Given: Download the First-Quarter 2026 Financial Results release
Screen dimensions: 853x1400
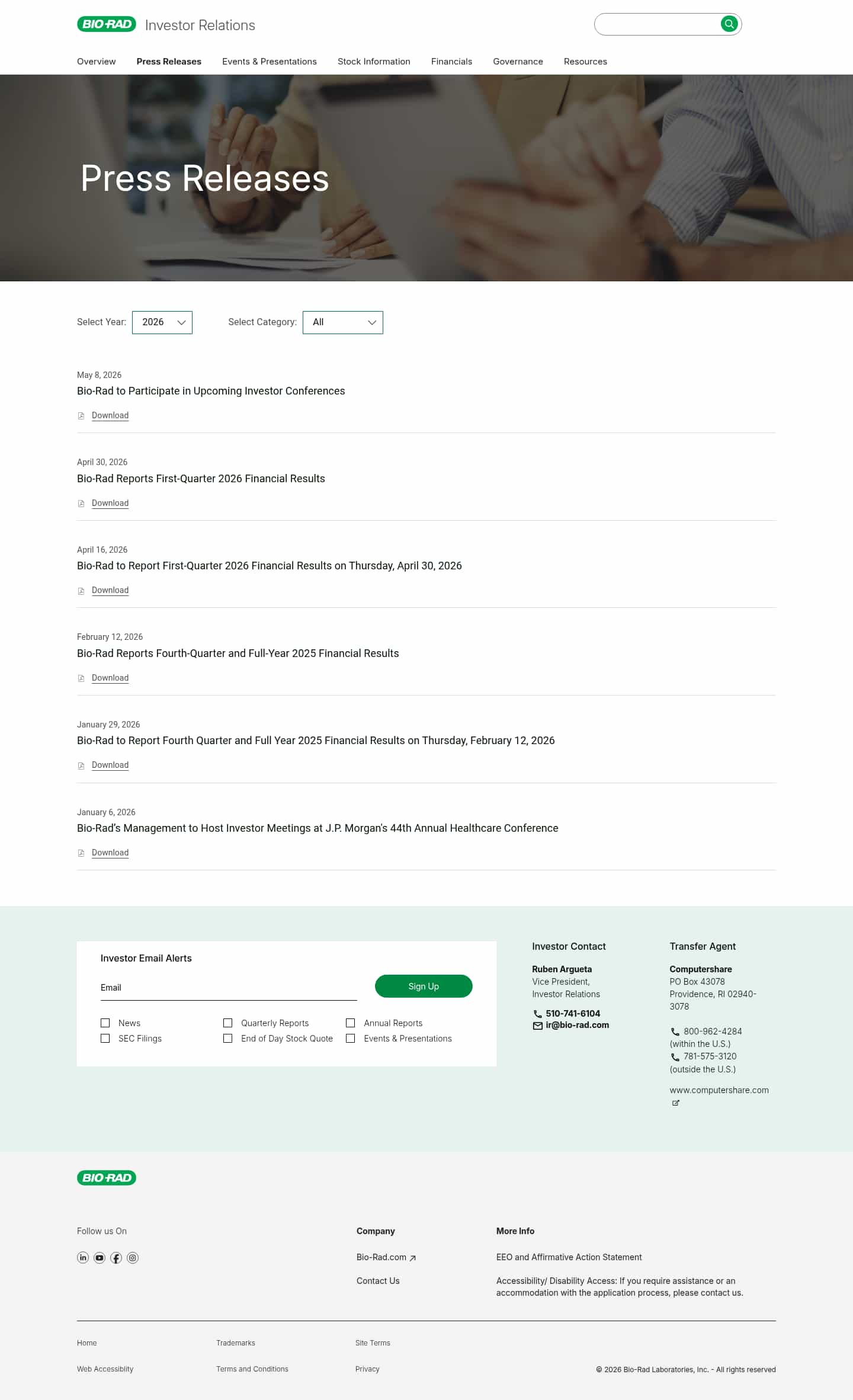Looking at the screenshot, I should tap(110, 504).
